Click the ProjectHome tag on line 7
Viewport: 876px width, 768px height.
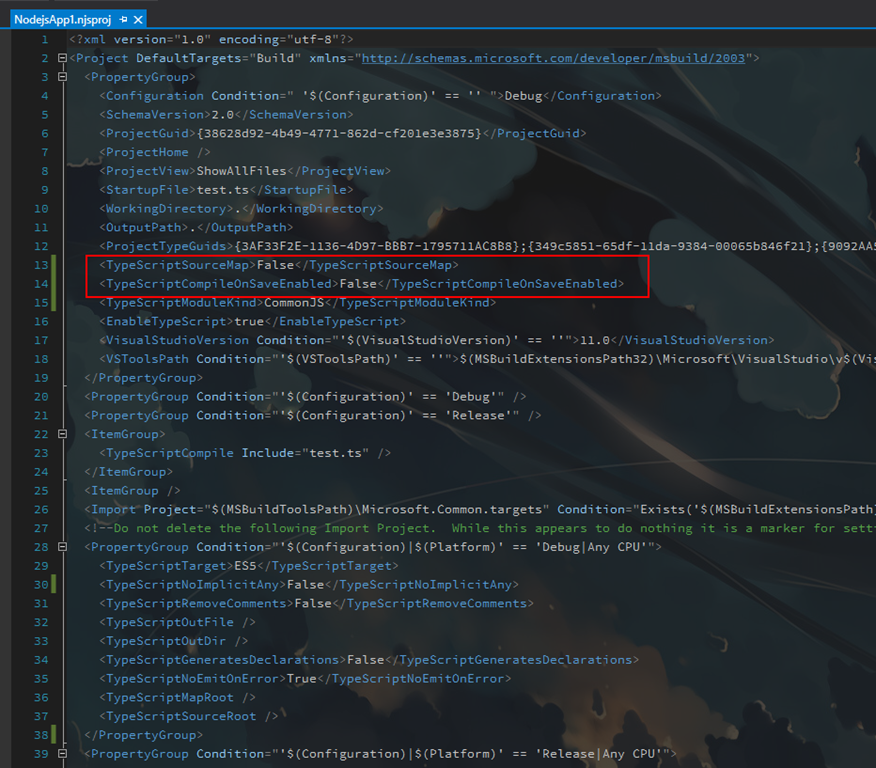(x=155, y=152)
